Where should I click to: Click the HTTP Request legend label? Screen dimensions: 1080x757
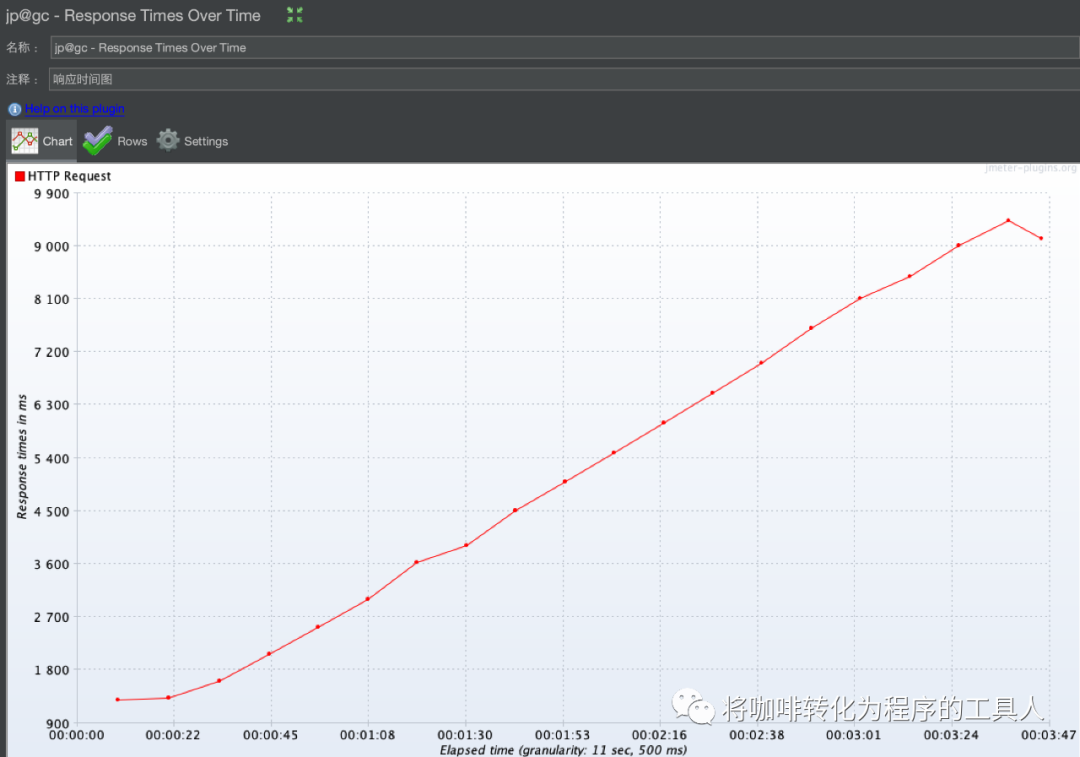click(x=69, y=176)
